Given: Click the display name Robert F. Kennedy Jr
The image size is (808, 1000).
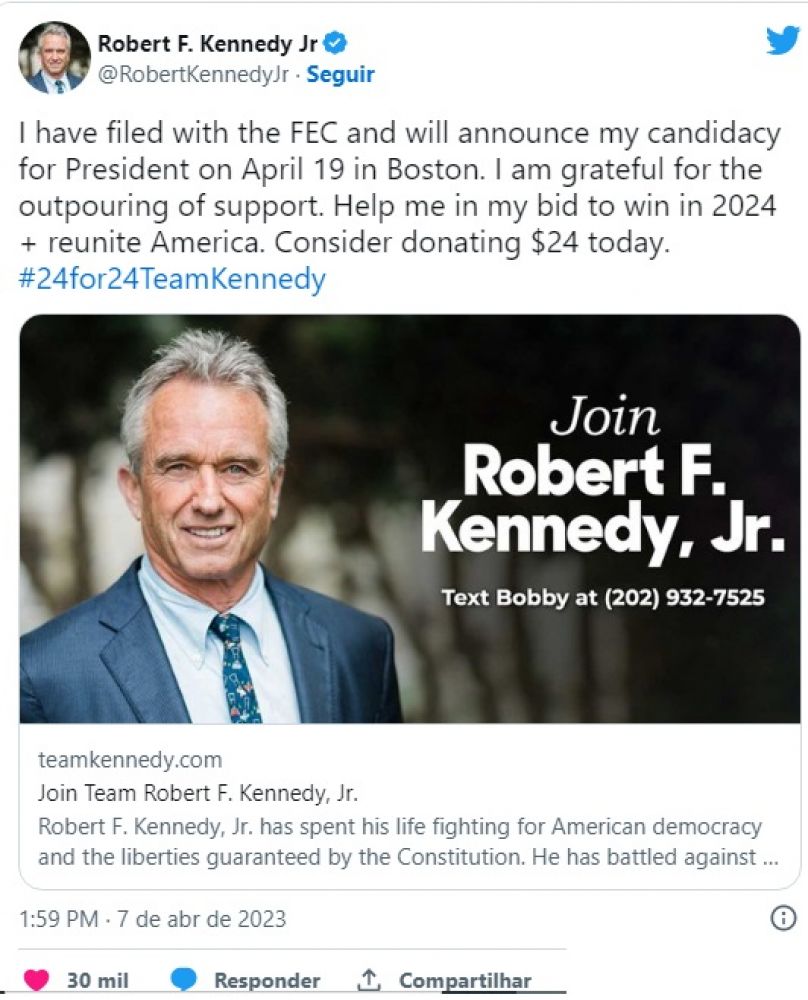Looking at the screenshot, I should tap(208, 43).
